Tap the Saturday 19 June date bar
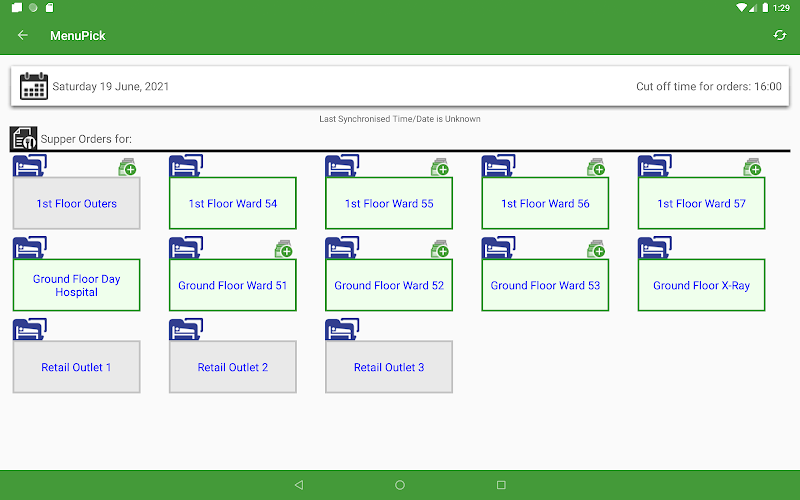Image resolution: width=800 pixels, height=500 pixels. [400, 86]
